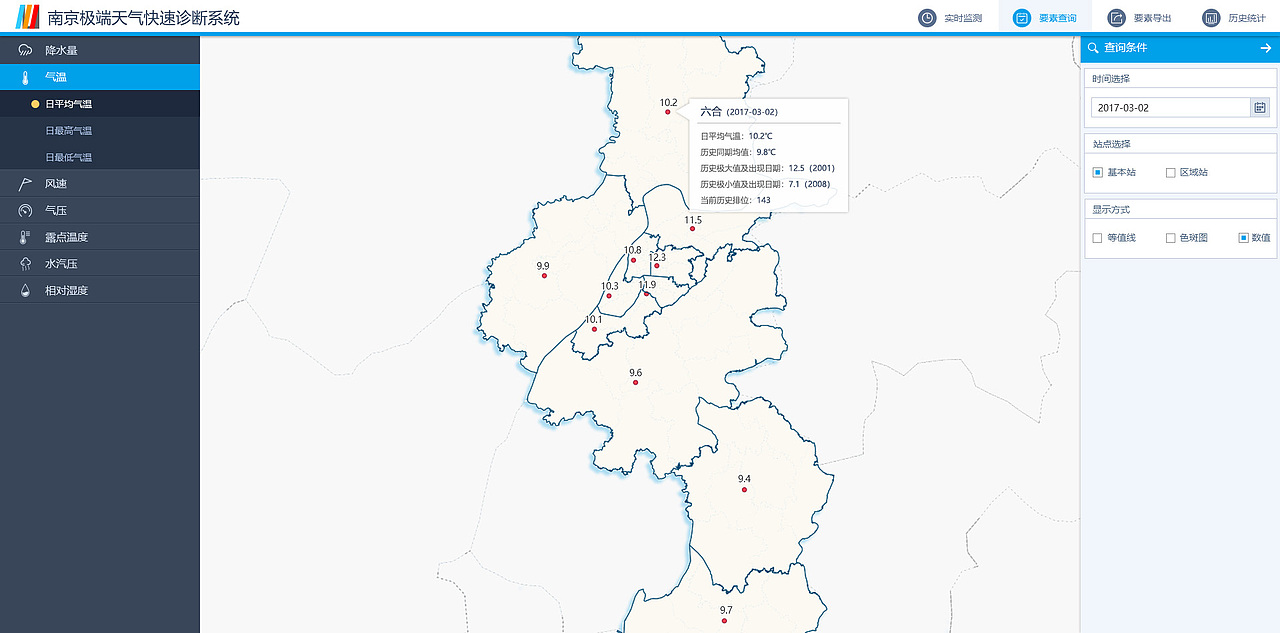Click the 历史统计 statistics icon
This screenshot has width=1280, height=633.
1211,18
